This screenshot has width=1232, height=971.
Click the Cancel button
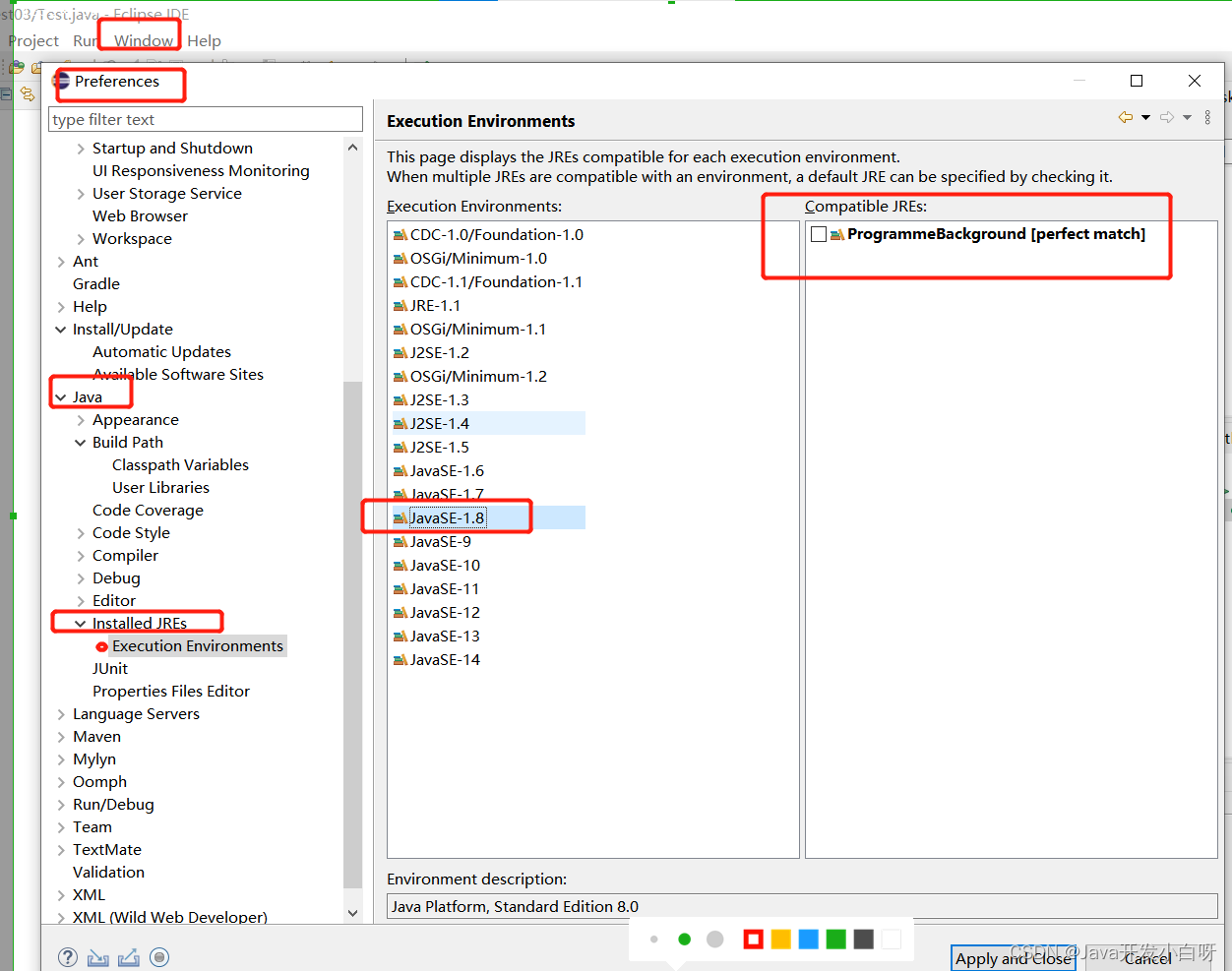click(x=1147, y=958)
